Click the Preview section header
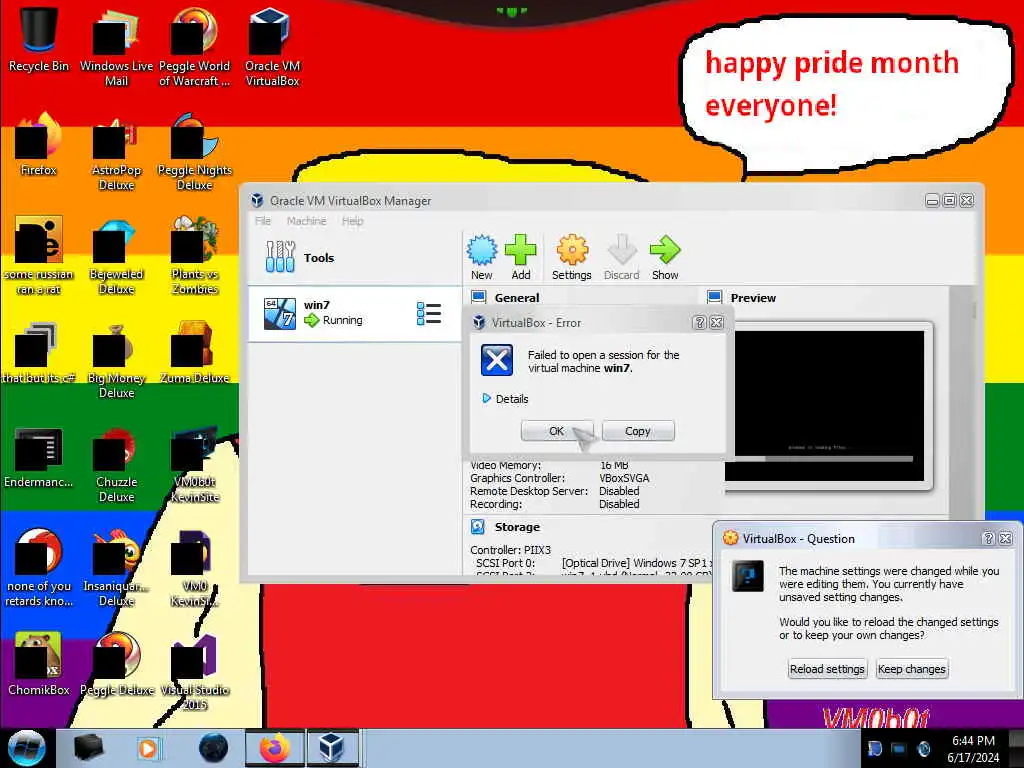1024x768 pixels. tap(753, 298)
